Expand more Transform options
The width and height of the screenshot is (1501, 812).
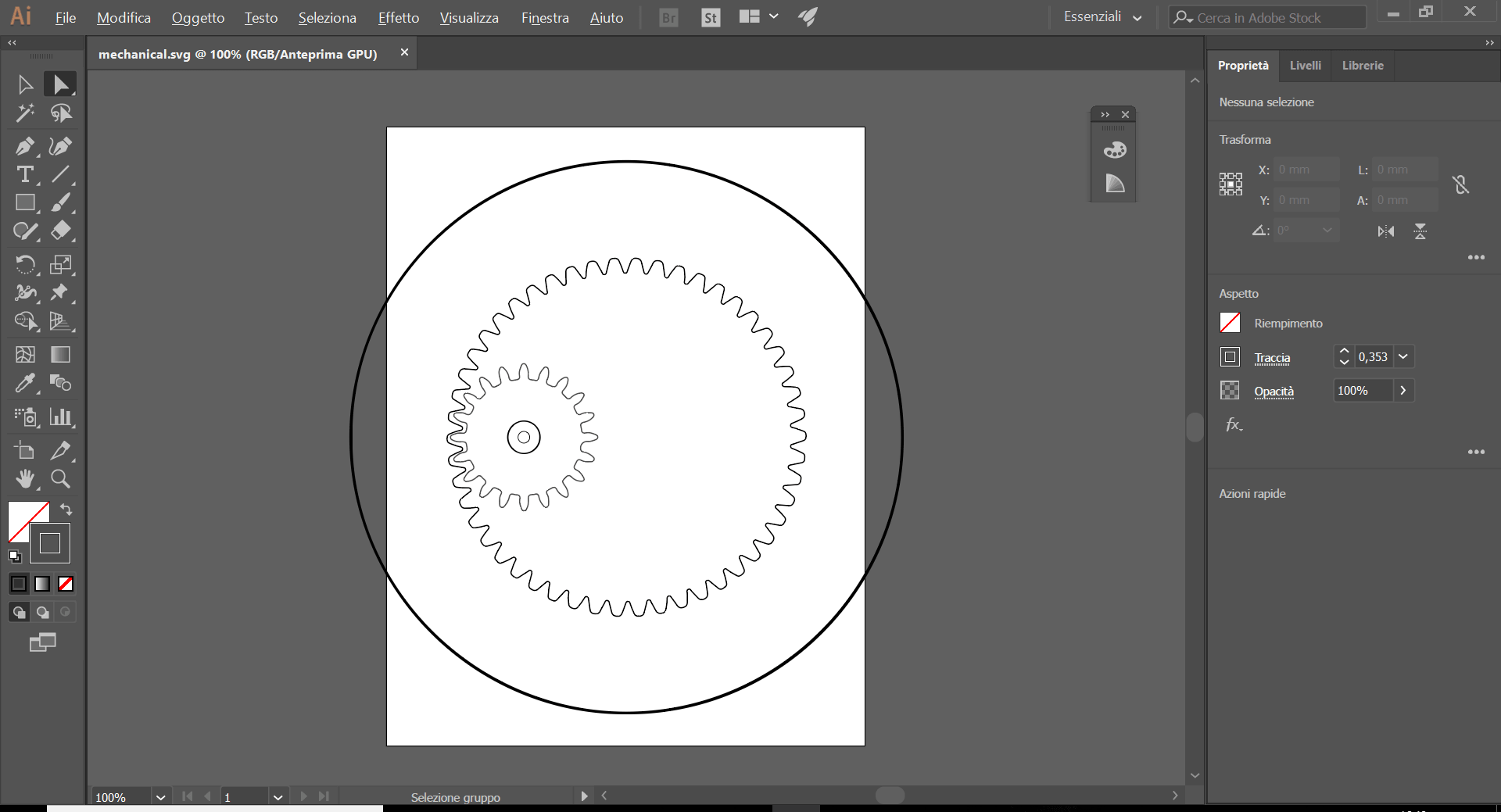click(x=1476, y=257)
